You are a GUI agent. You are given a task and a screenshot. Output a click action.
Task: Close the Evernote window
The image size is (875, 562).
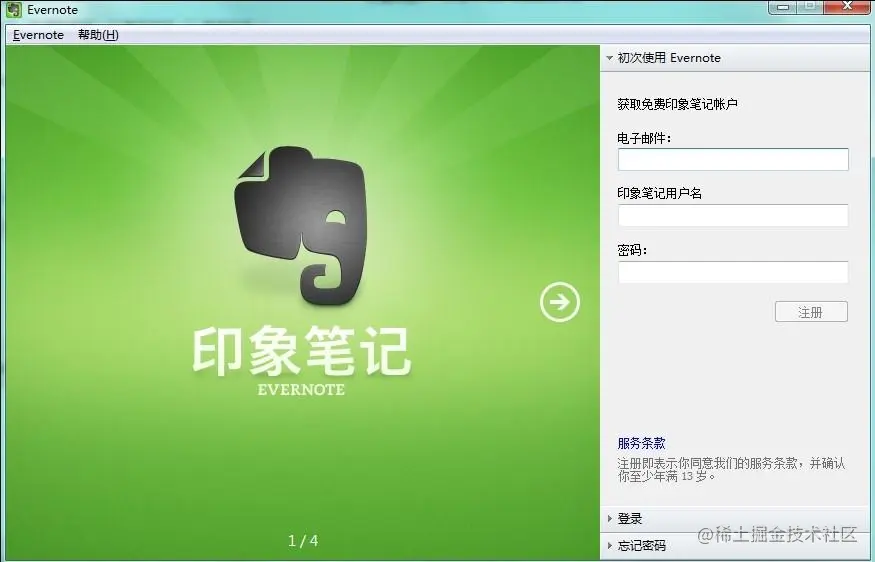pos(847,7)
